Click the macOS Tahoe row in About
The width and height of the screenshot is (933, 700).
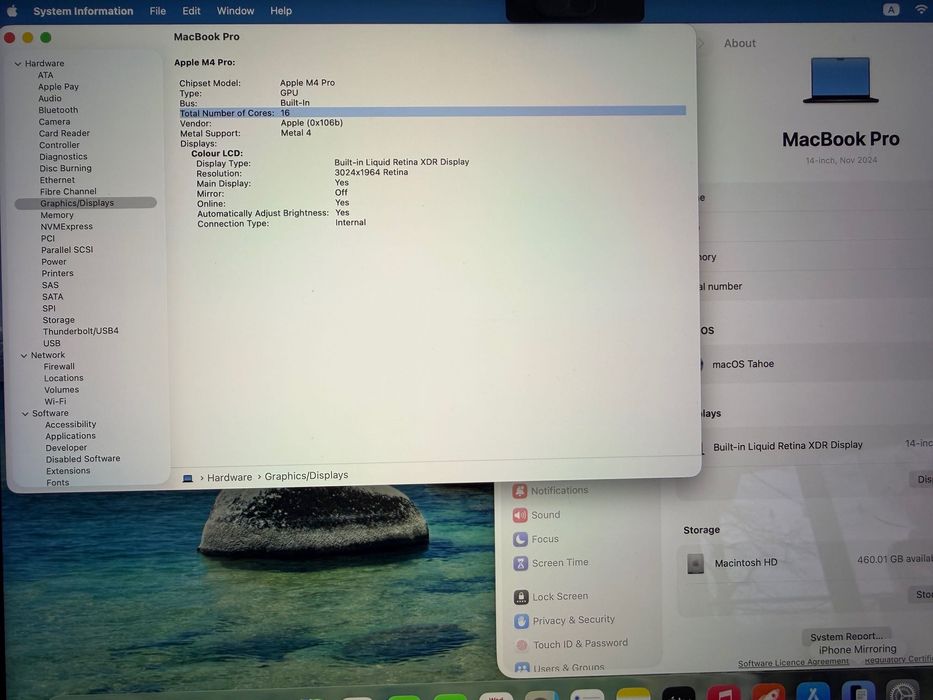(x=816, y=364)
